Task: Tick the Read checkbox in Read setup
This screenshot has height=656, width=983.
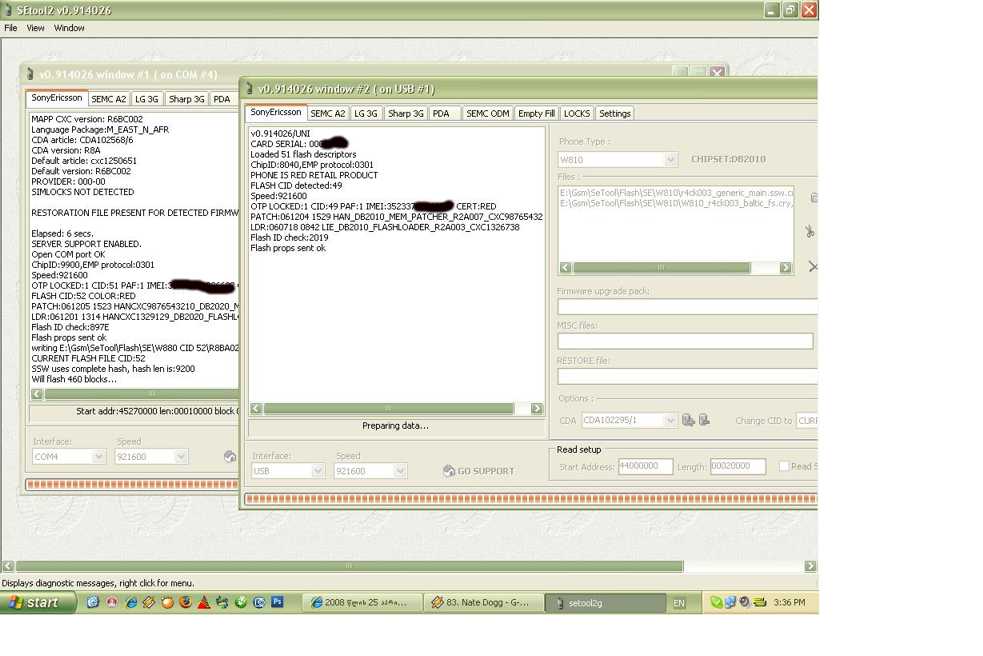Action: [784, 466]
